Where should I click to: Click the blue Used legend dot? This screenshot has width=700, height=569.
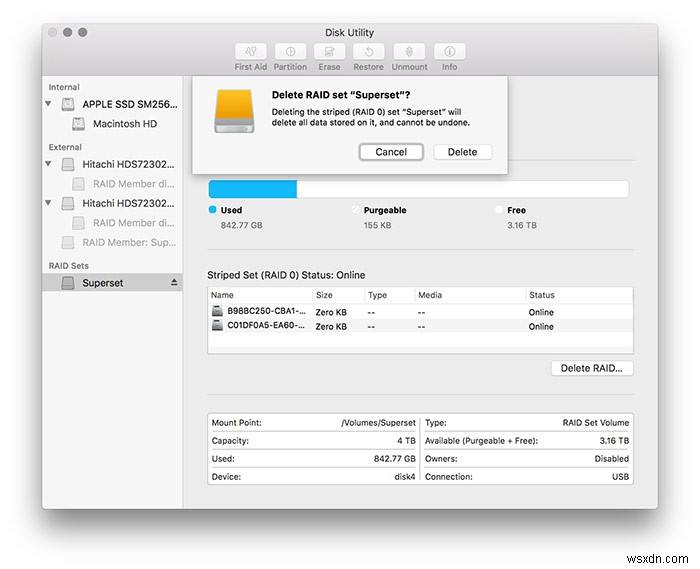(212, 210)
